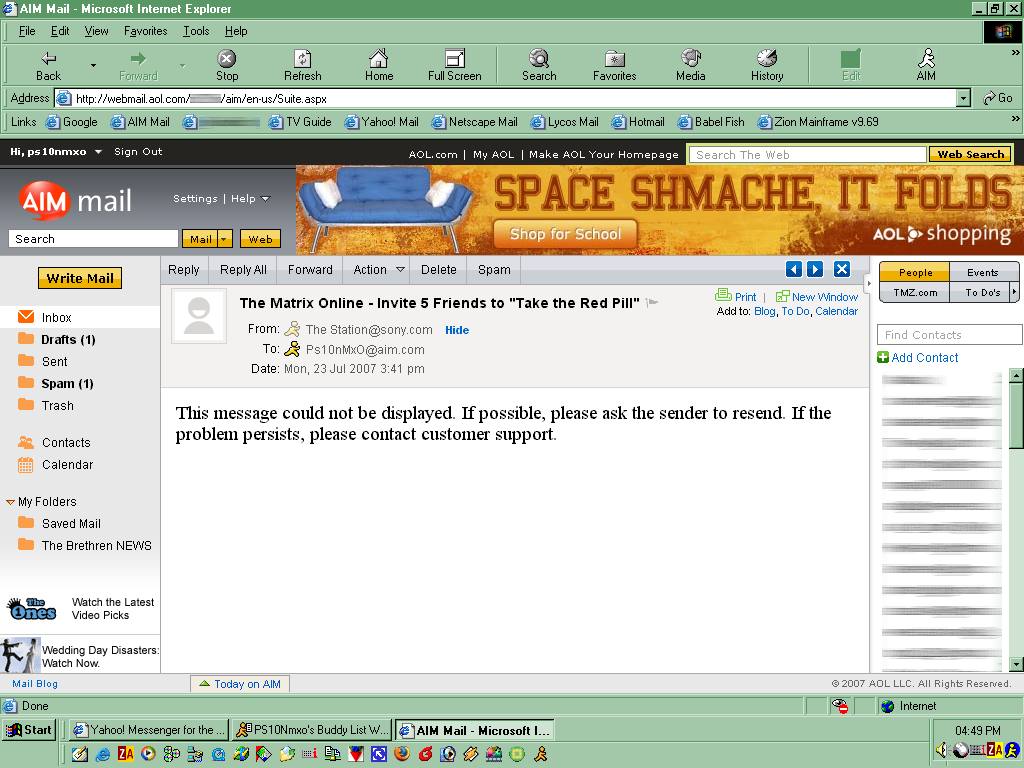Open Back button history dropdown

click(93, 65)
